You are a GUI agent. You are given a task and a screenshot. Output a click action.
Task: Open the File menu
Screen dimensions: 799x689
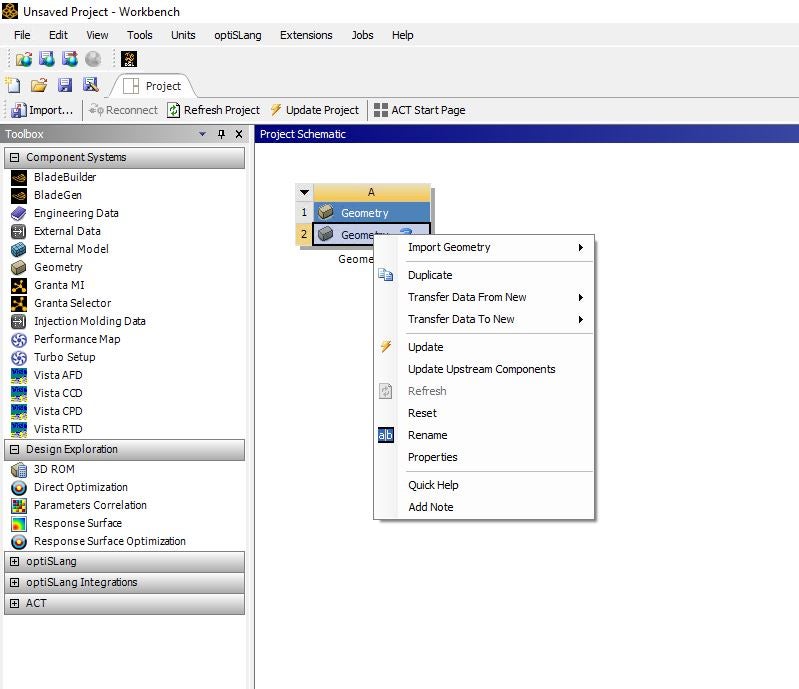22,35
